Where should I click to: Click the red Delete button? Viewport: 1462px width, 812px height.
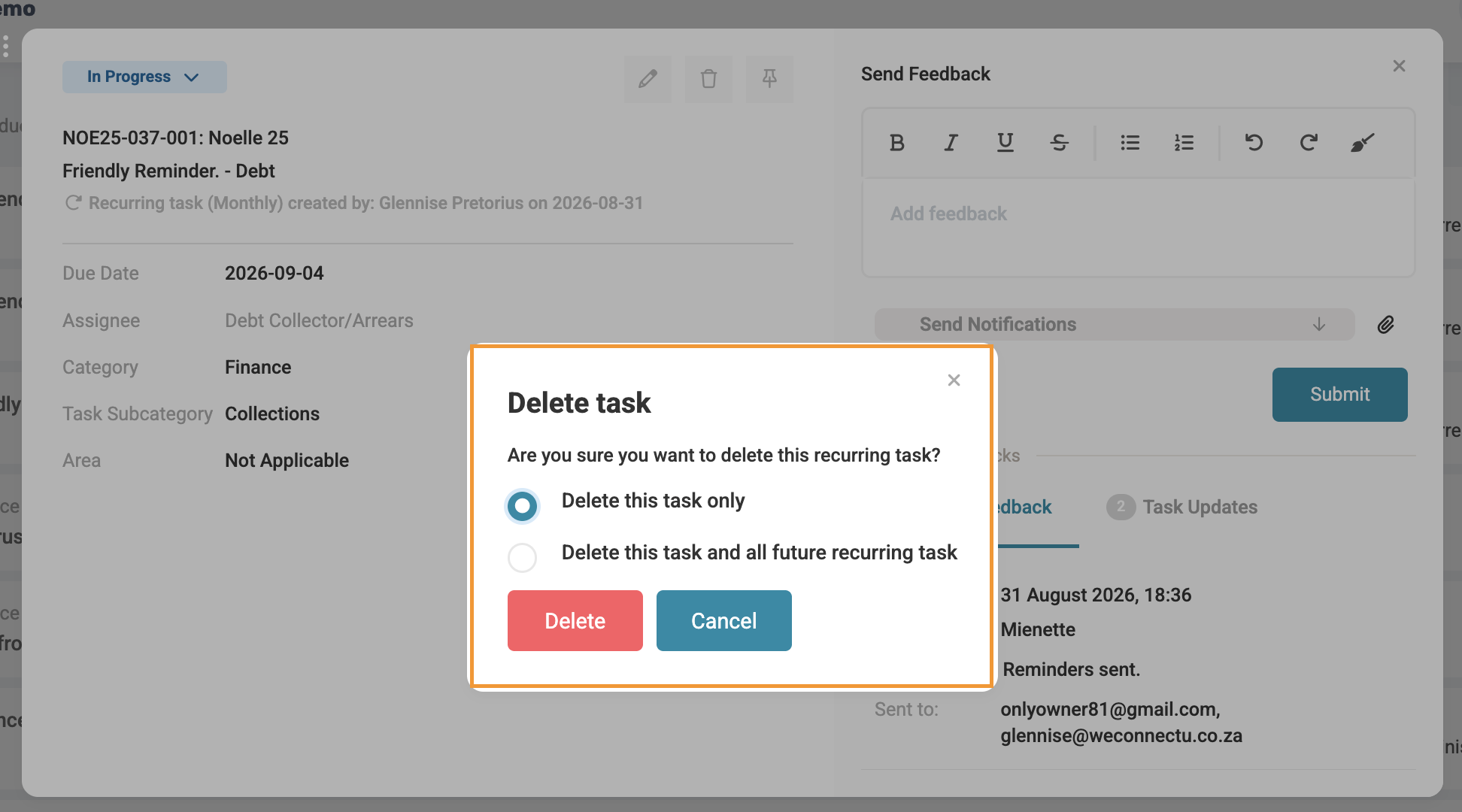click(575, 620)
